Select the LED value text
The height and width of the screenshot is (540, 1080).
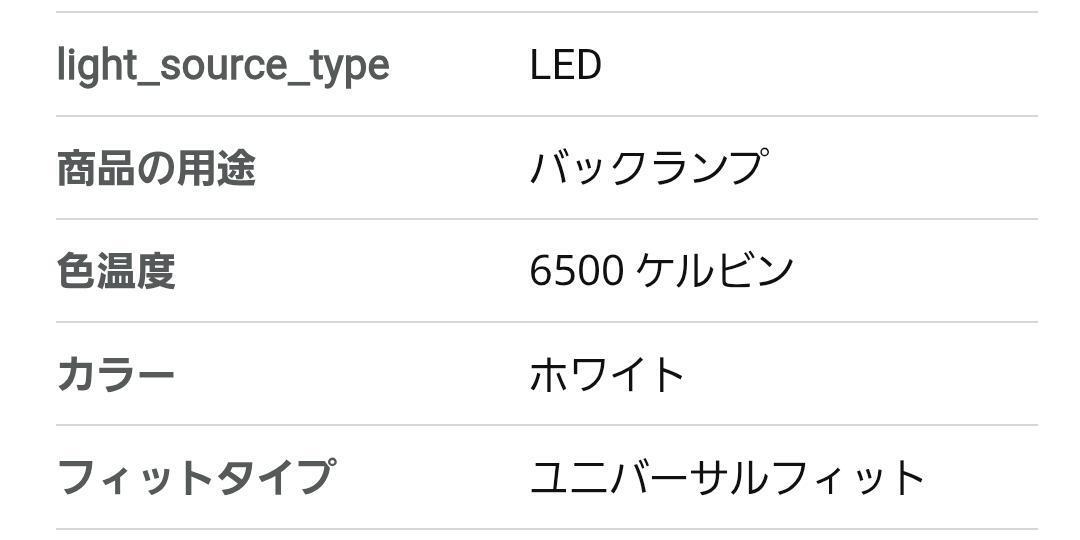point(565,66)
